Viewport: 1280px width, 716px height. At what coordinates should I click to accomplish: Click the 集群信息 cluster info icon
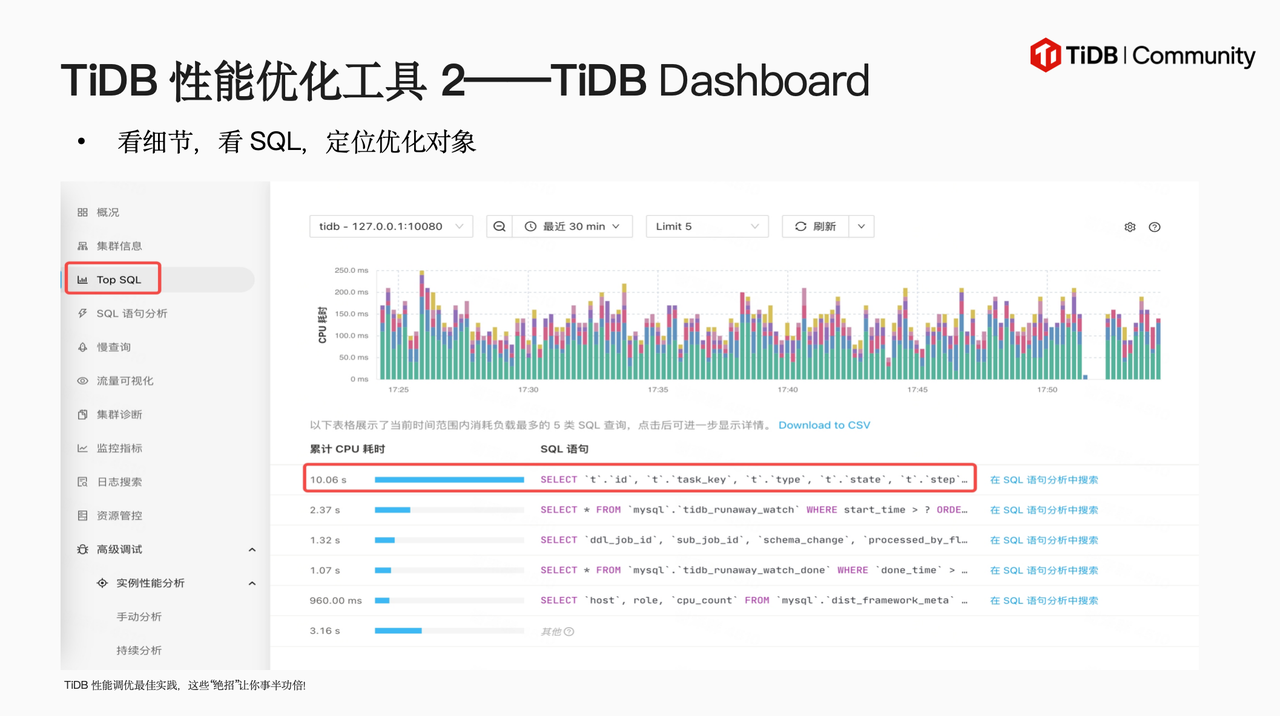click(x=83, y=246)
